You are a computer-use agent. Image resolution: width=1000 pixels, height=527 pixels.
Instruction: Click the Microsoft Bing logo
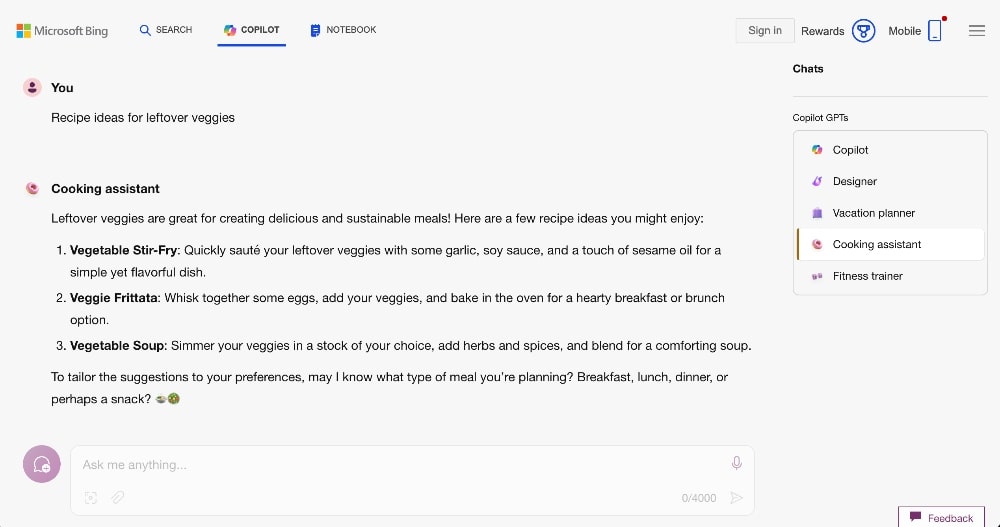(x=61, y=31)
